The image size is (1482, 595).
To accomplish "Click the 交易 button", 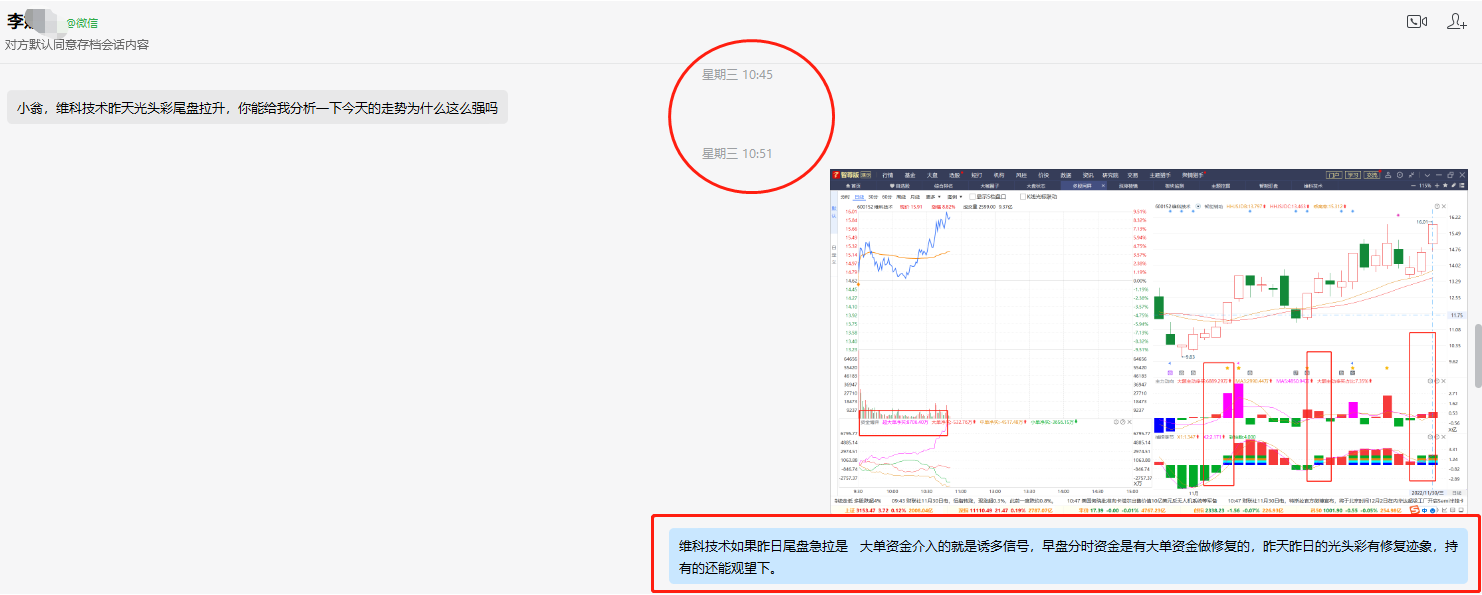I will coord(1371,175).
